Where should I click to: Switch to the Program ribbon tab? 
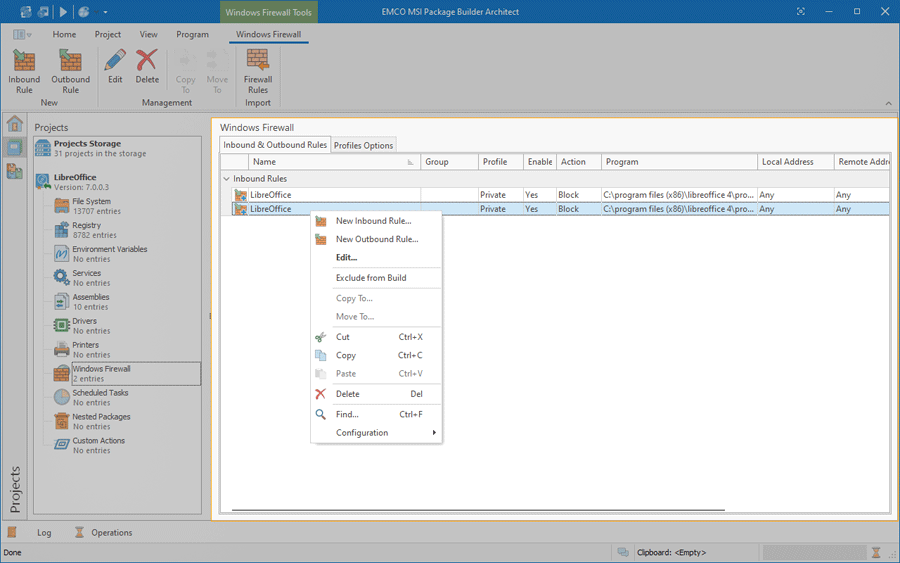[192, 34]
